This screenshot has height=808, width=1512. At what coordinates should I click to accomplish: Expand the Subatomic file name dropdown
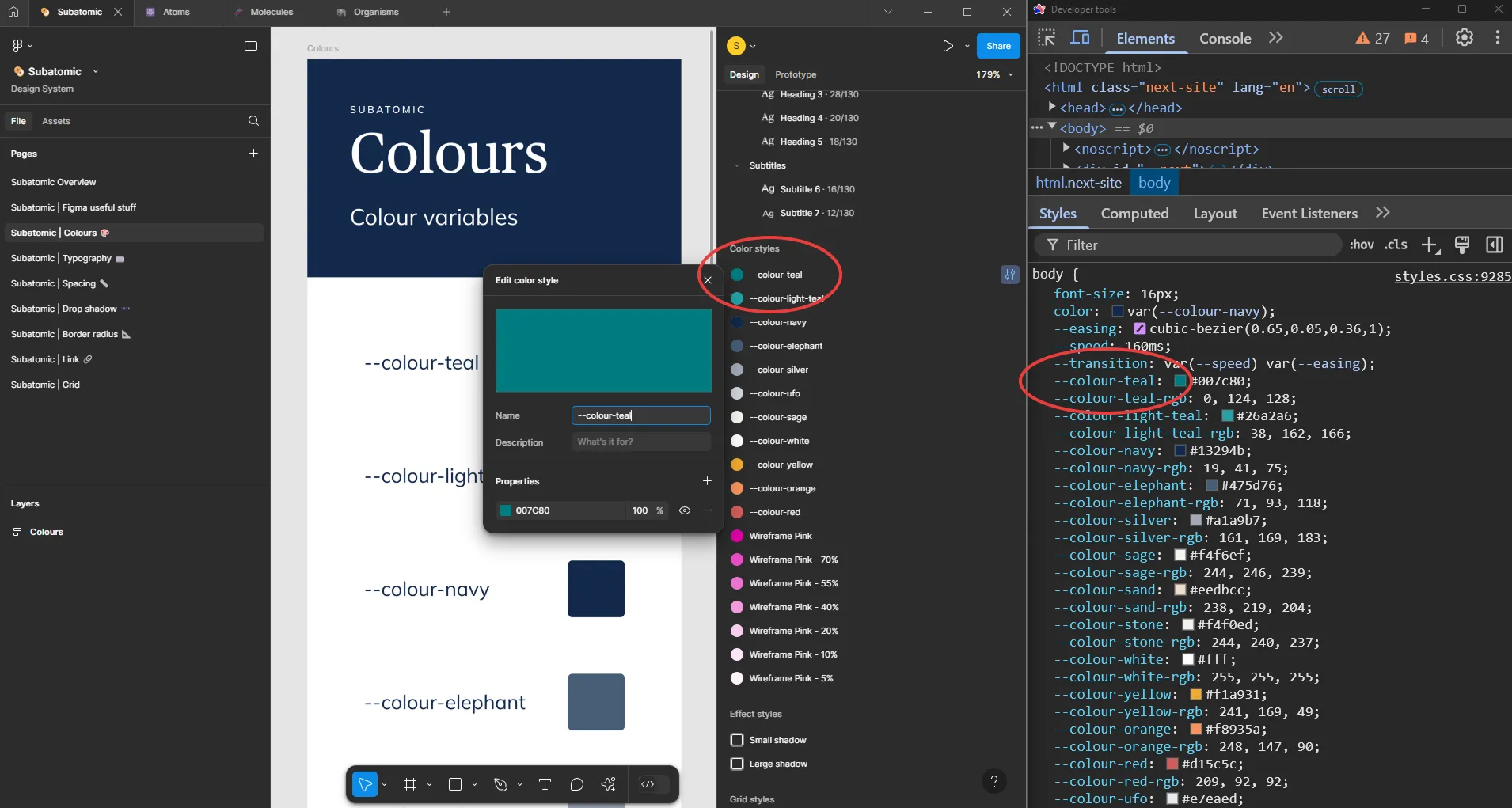coord(96,71)
